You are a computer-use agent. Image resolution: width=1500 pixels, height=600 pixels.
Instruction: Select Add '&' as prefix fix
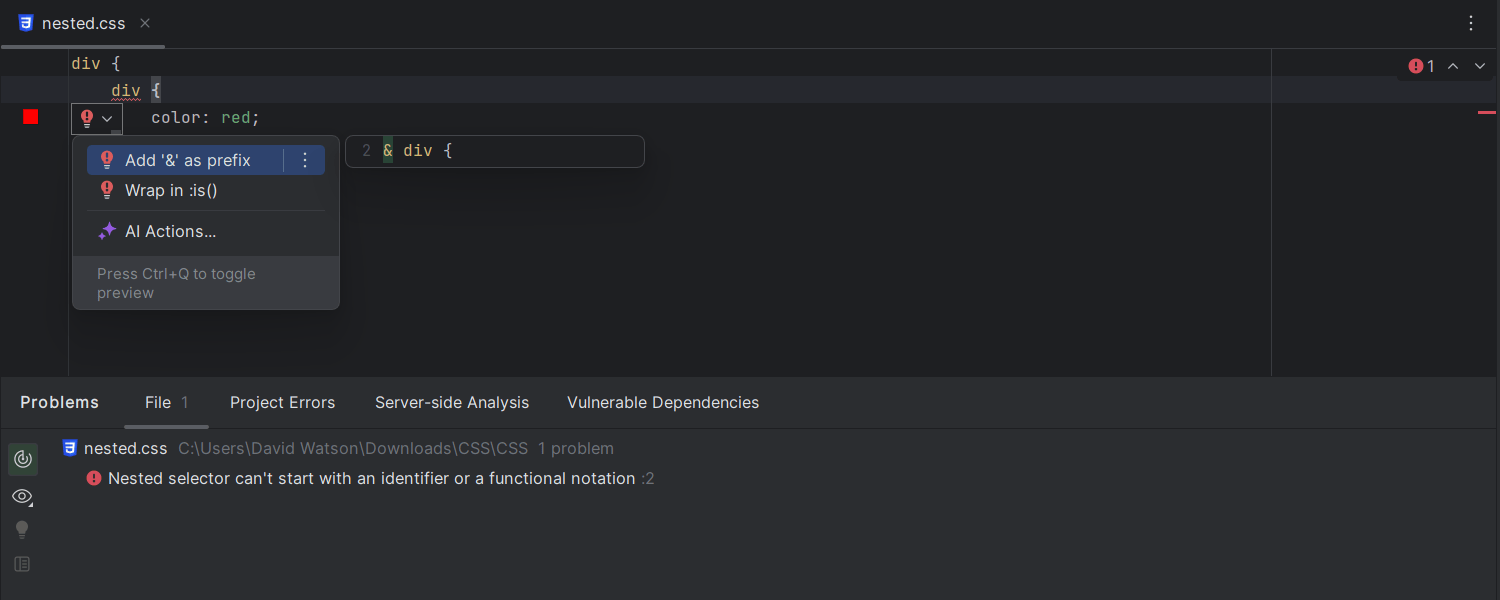click(x=187, y=160)
